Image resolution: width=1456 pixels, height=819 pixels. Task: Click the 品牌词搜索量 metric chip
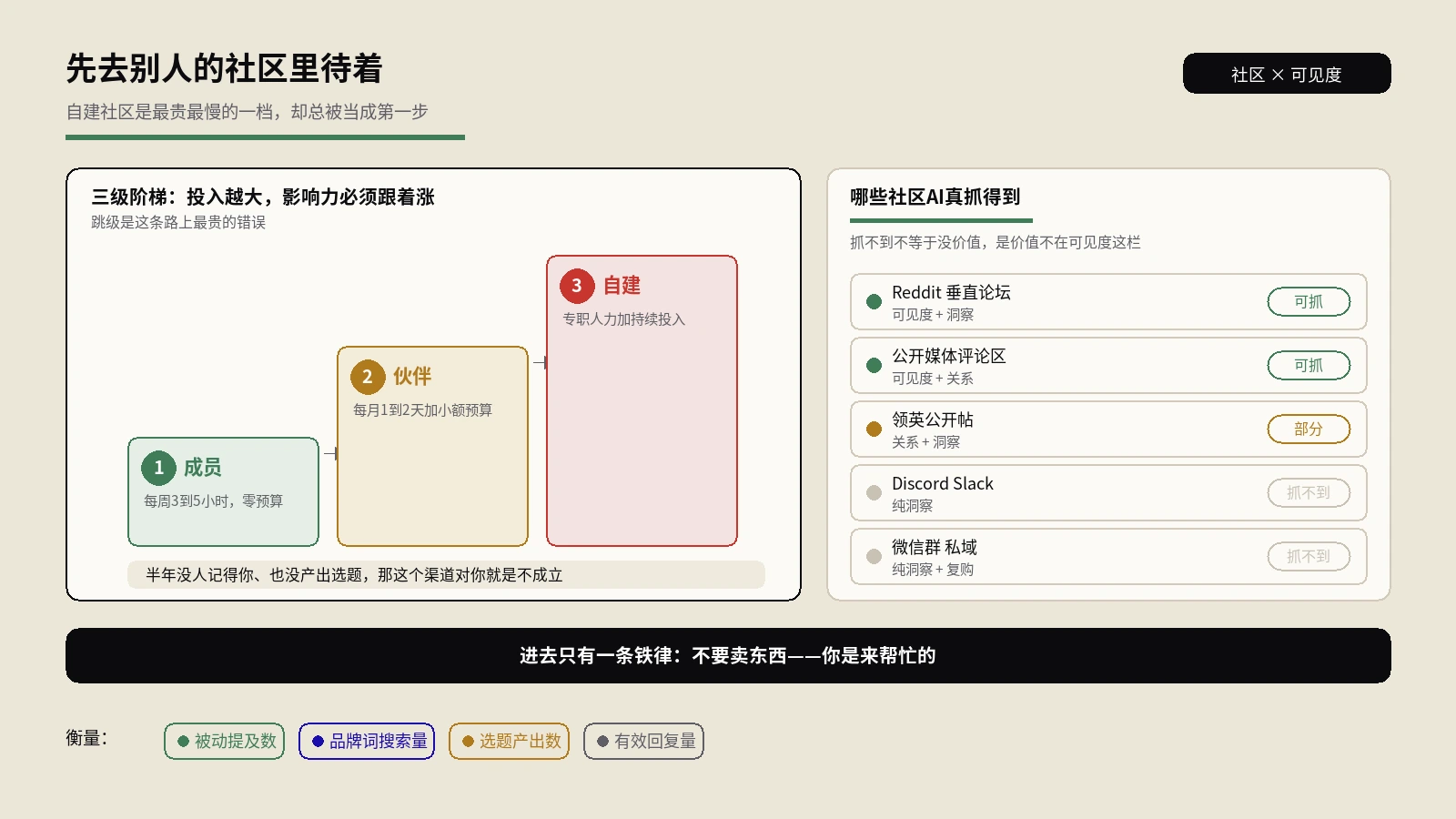click(367, 742)
